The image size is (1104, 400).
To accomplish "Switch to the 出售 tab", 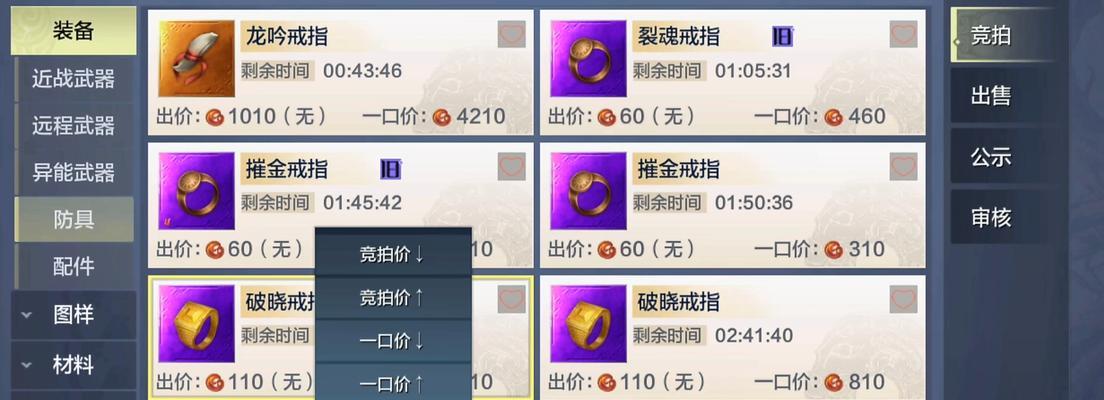I will (x=991, y=96).
